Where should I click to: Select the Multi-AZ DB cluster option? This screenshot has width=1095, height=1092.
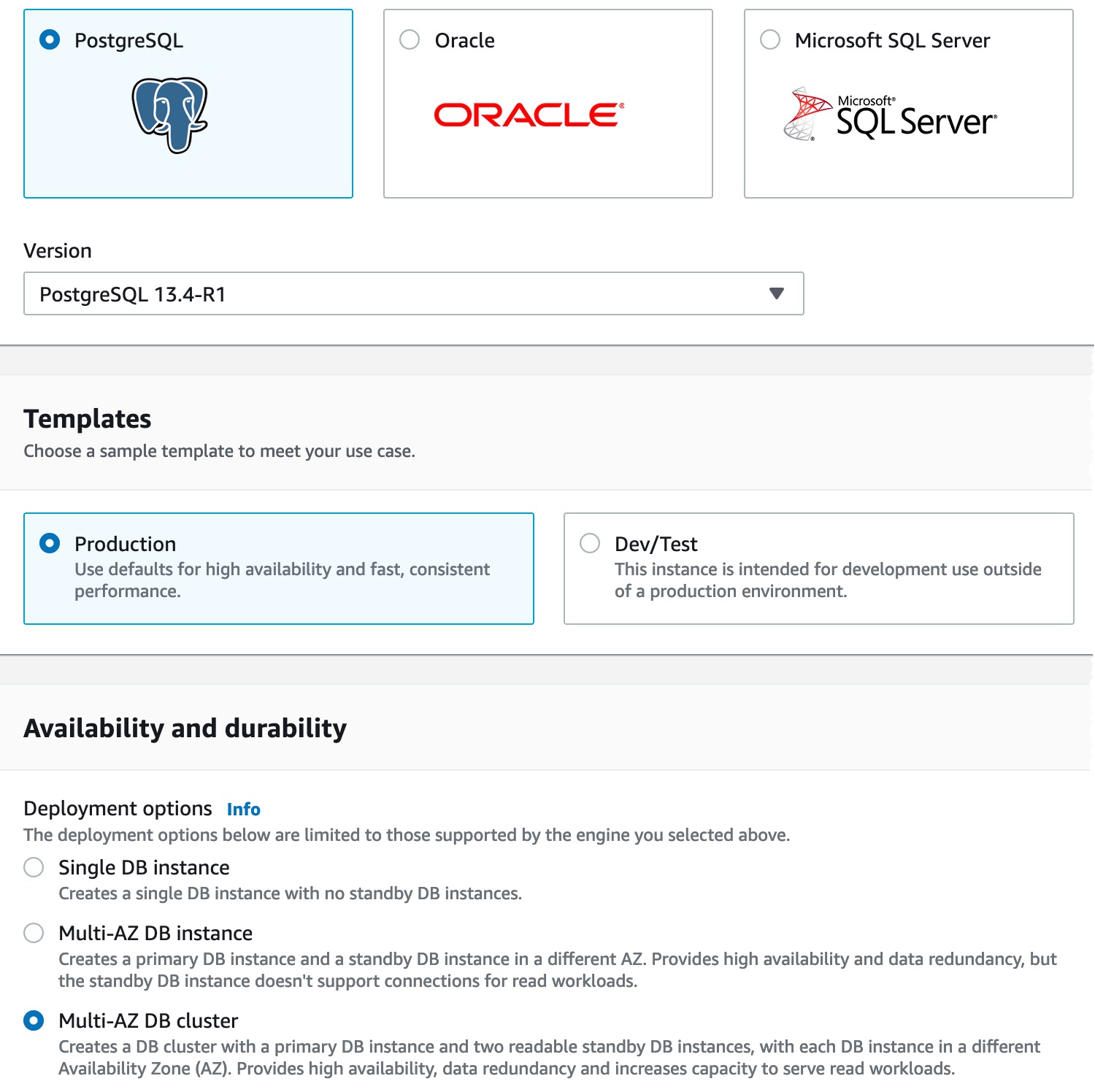coord(34,1020)
